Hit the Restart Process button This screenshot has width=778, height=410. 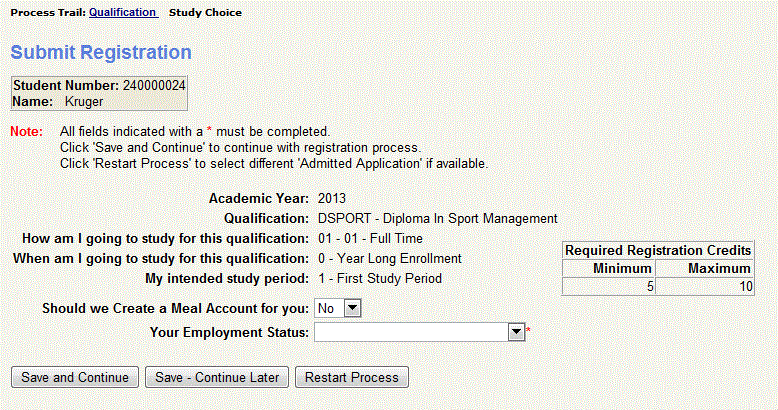tap(352, 377)
